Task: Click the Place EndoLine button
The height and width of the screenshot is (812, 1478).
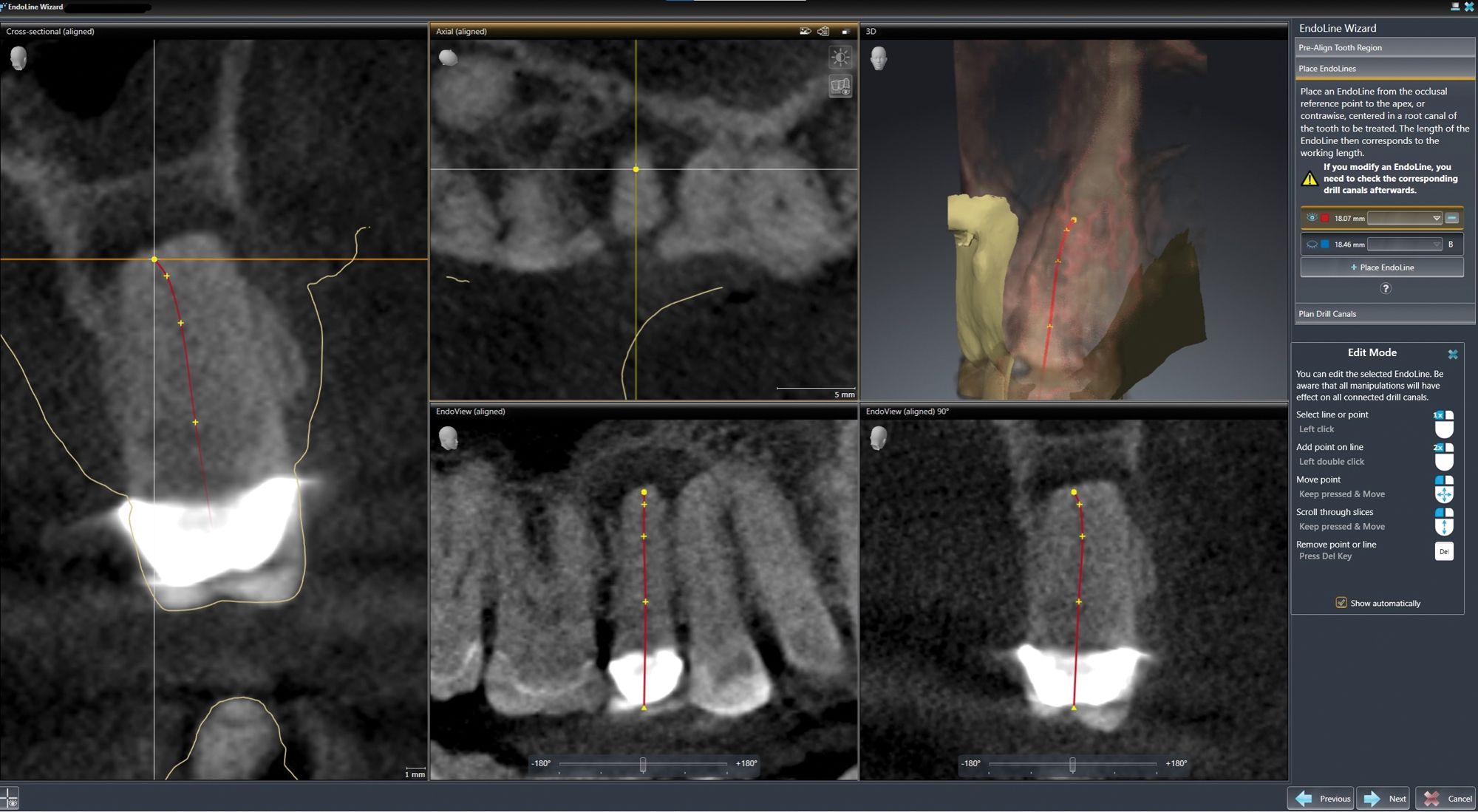Action: 1382,267
